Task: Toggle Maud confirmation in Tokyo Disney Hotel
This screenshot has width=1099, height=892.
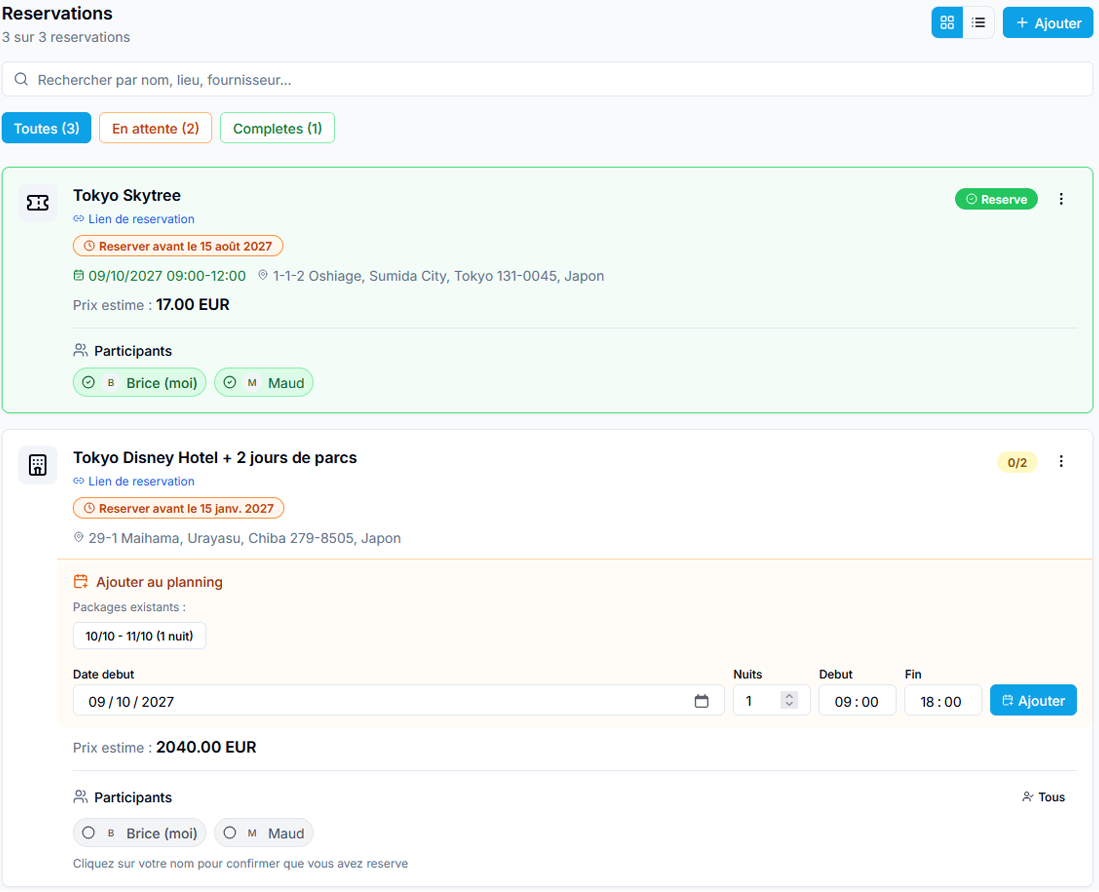Action: (264, 833)
